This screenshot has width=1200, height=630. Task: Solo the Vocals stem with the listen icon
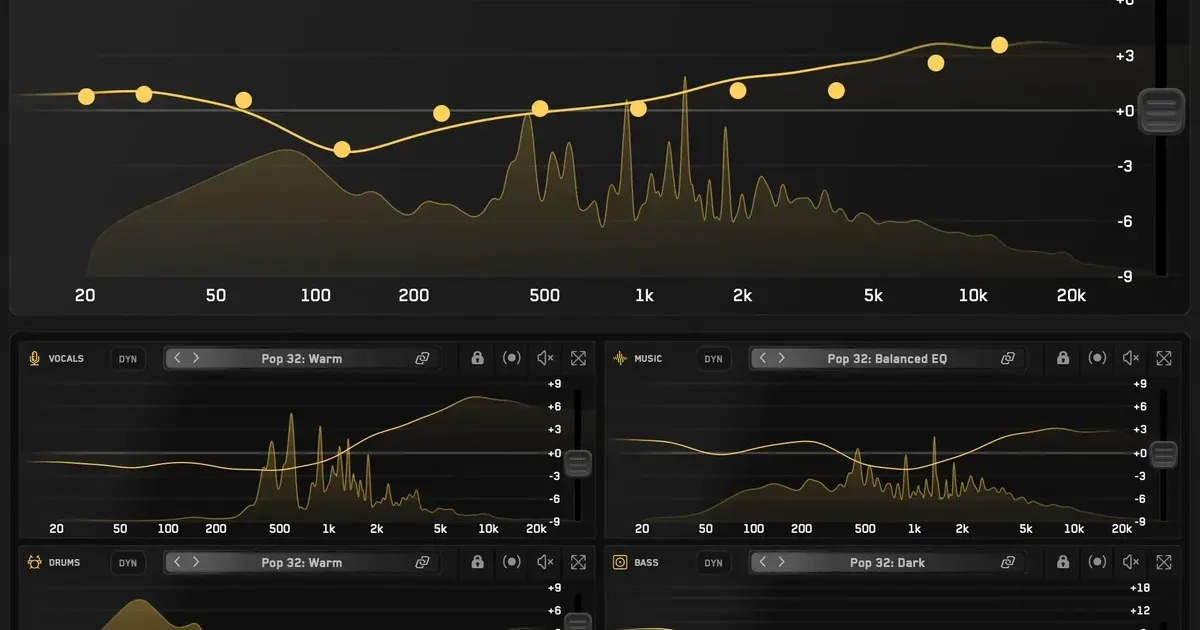512,358
